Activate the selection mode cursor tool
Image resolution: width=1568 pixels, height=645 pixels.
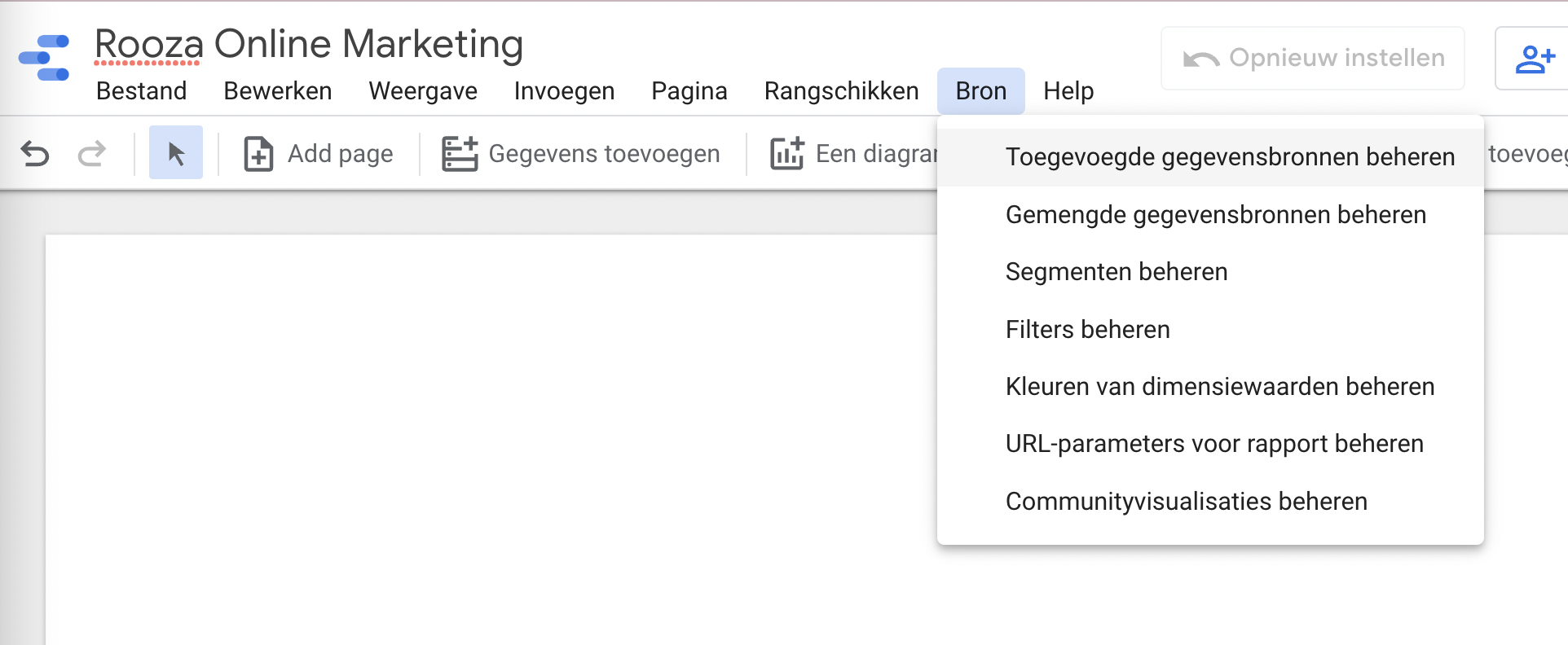176,152
